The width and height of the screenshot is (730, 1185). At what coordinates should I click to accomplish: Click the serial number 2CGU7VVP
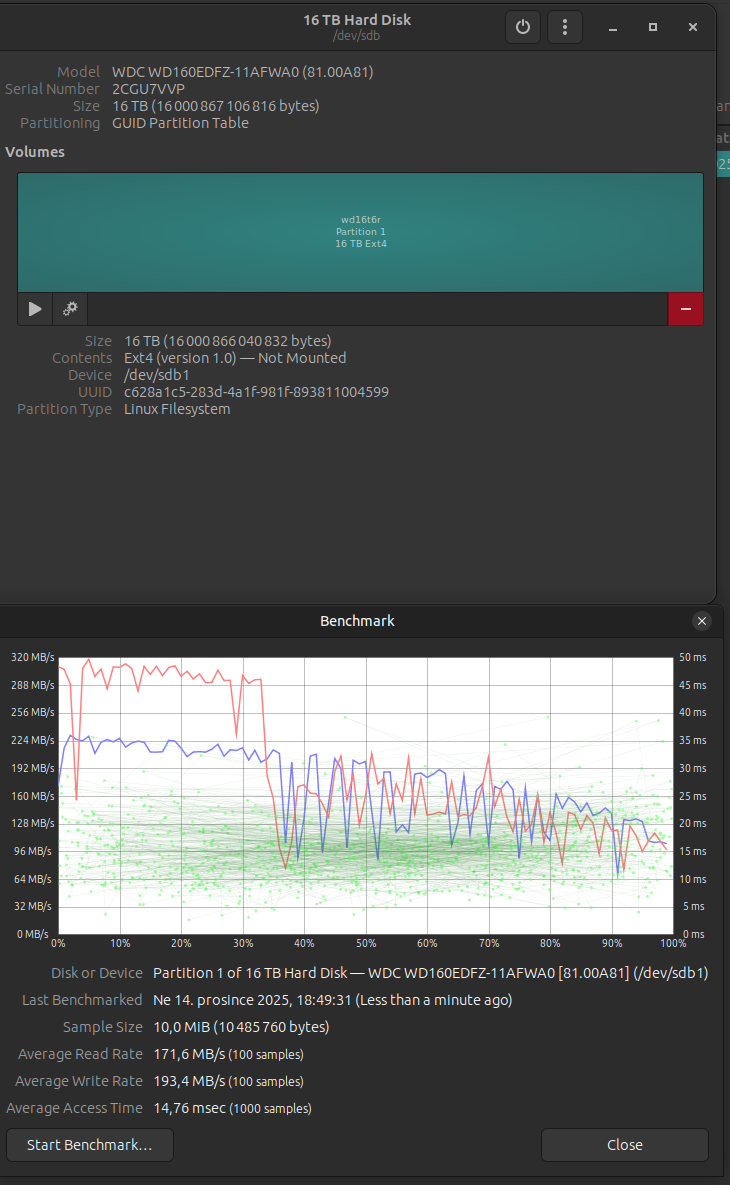pos(148,89)
